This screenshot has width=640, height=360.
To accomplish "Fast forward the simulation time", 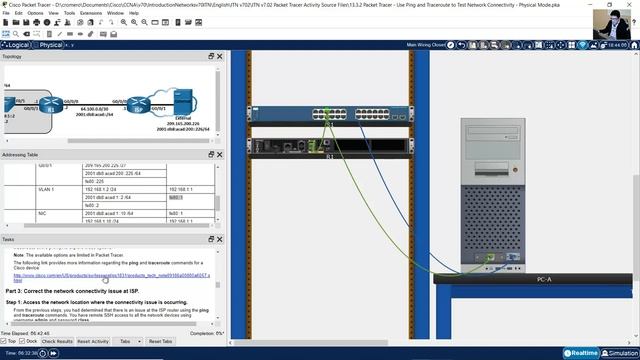I will [53, 353].
